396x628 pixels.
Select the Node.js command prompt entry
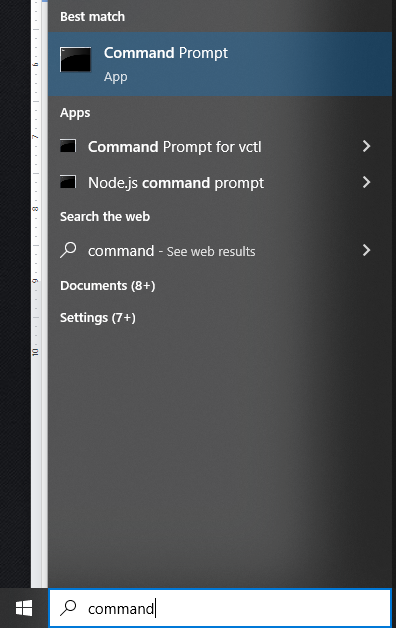(x=220, y=182)
